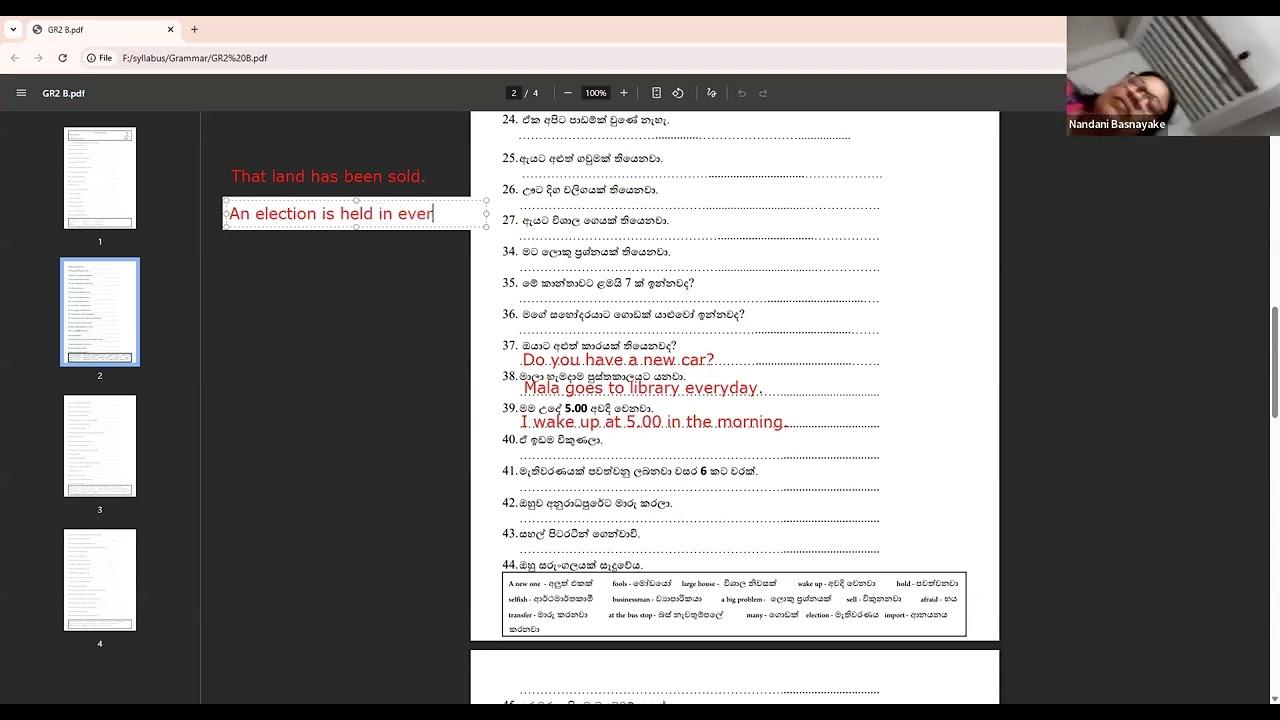Reload the PDF page

tap(63, 58)
